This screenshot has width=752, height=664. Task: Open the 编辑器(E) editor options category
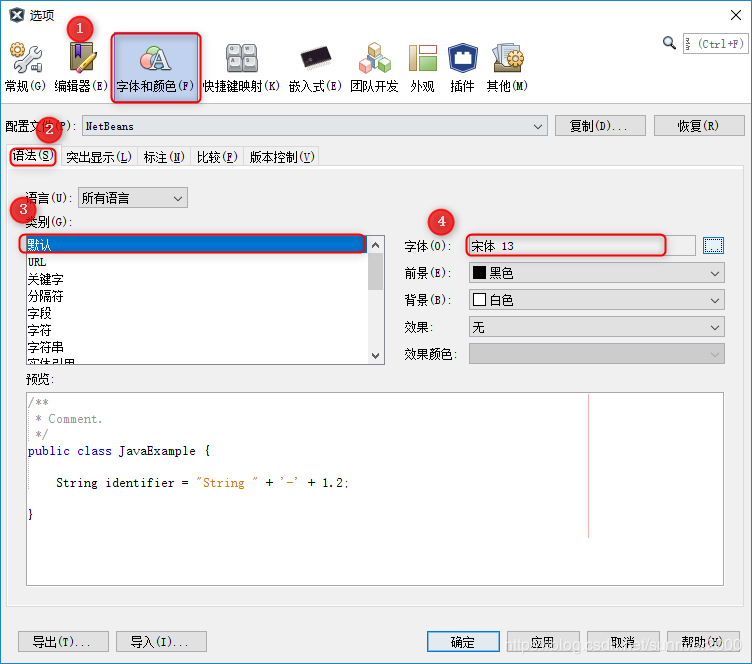click(81, 67)
